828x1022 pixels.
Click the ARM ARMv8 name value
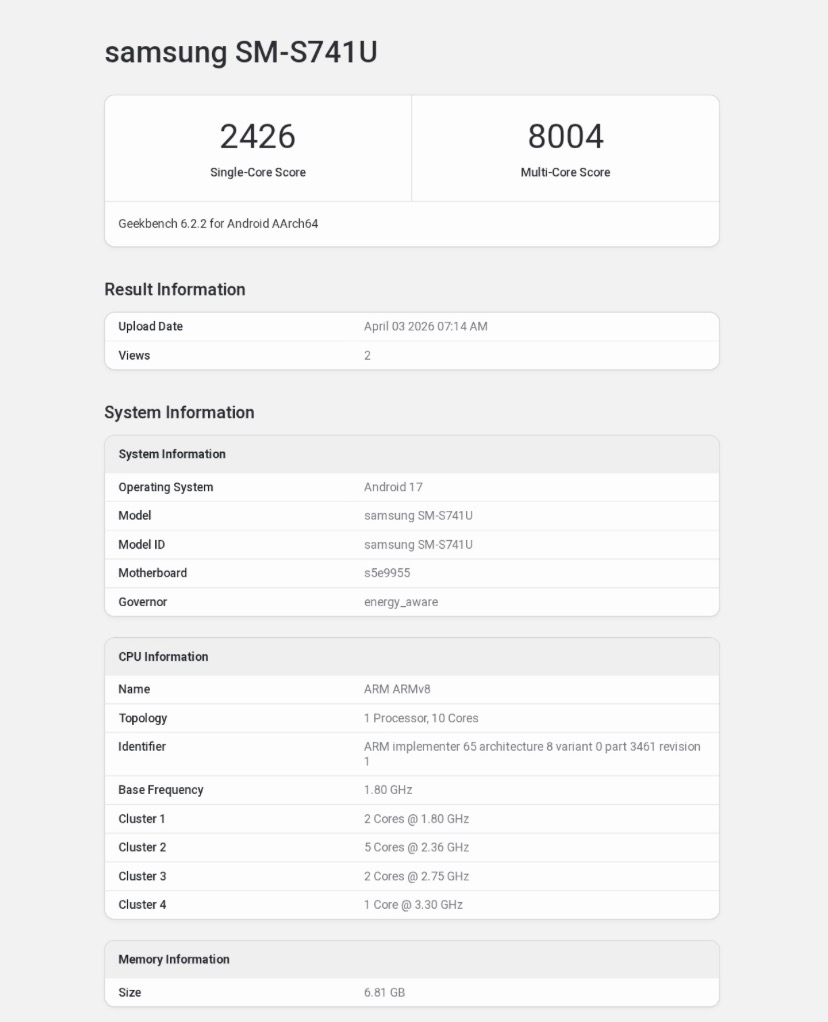point(397,690)
